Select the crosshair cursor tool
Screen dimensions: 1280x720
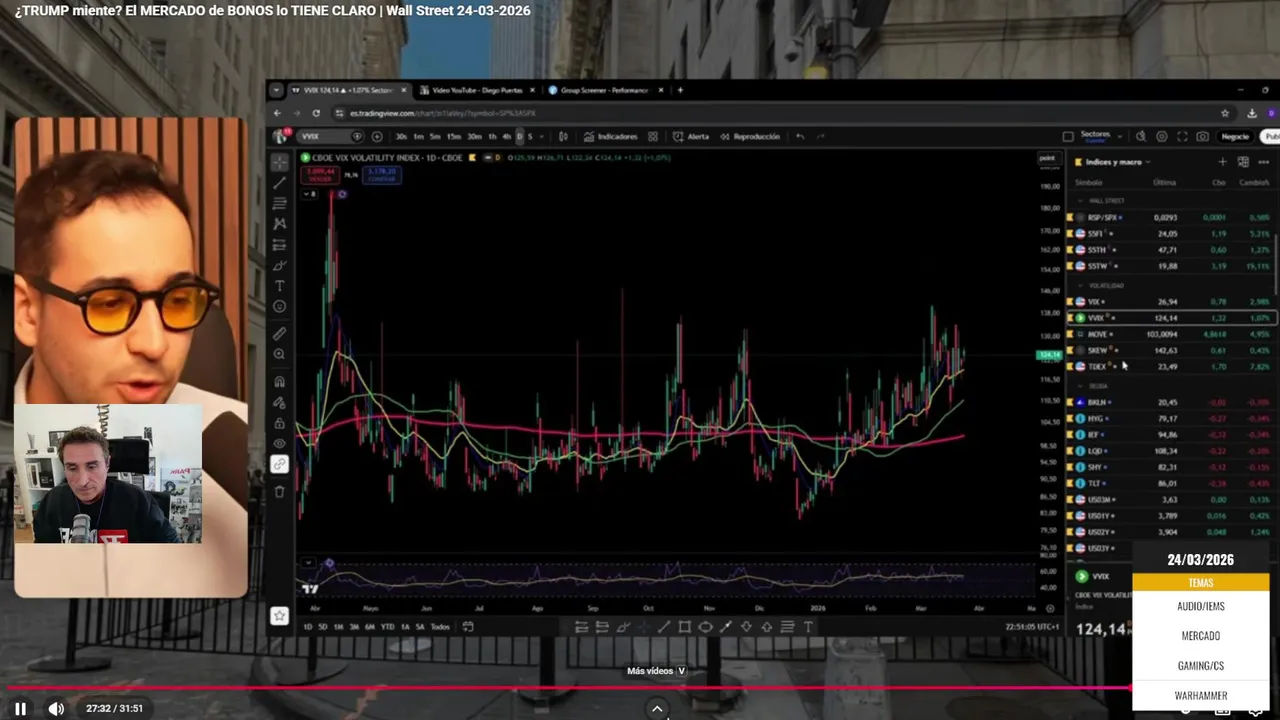click(x=279, y=162)
